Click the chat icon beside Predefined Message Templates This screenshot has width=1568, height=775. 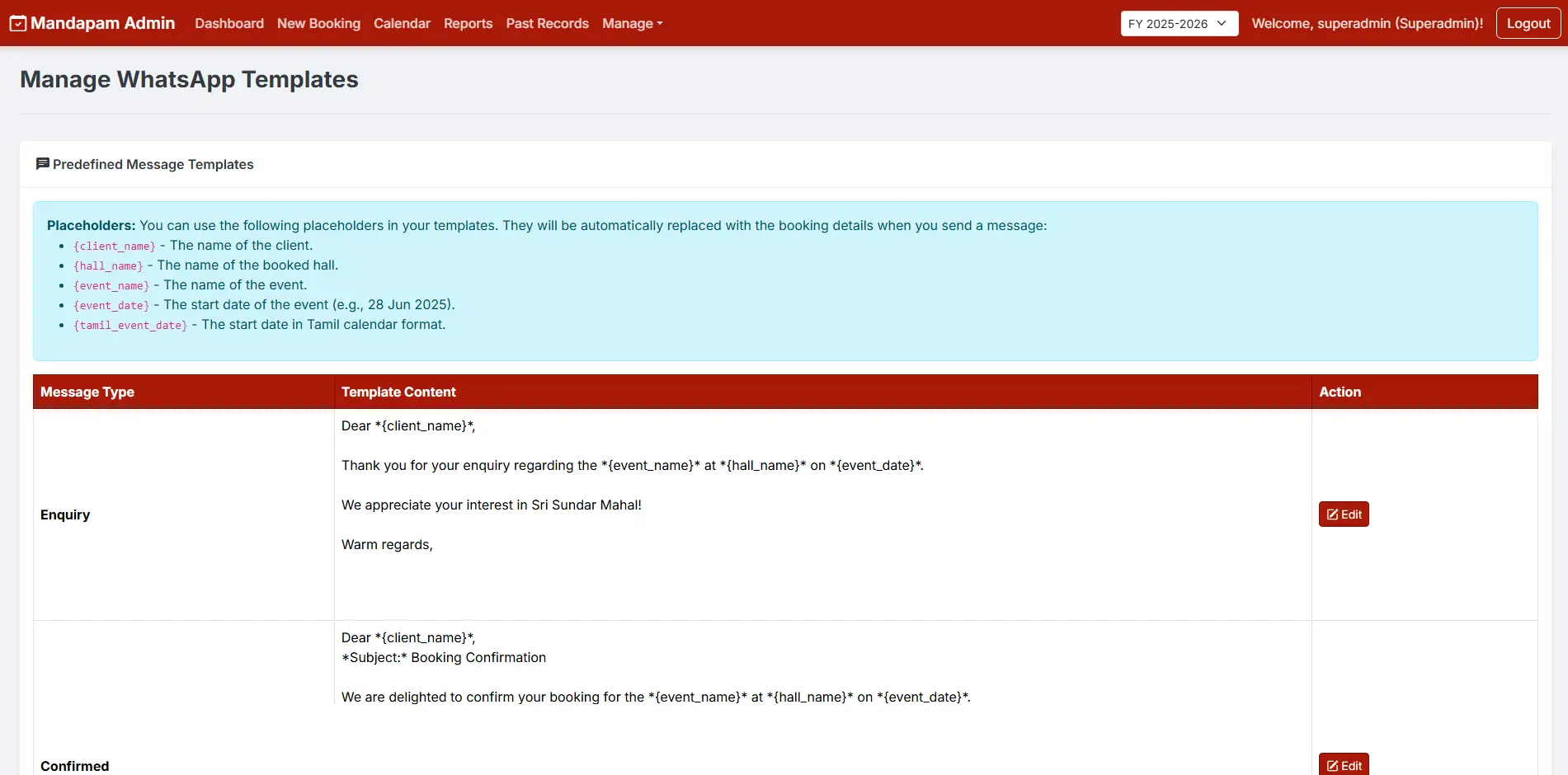click(x=42, y=164)
